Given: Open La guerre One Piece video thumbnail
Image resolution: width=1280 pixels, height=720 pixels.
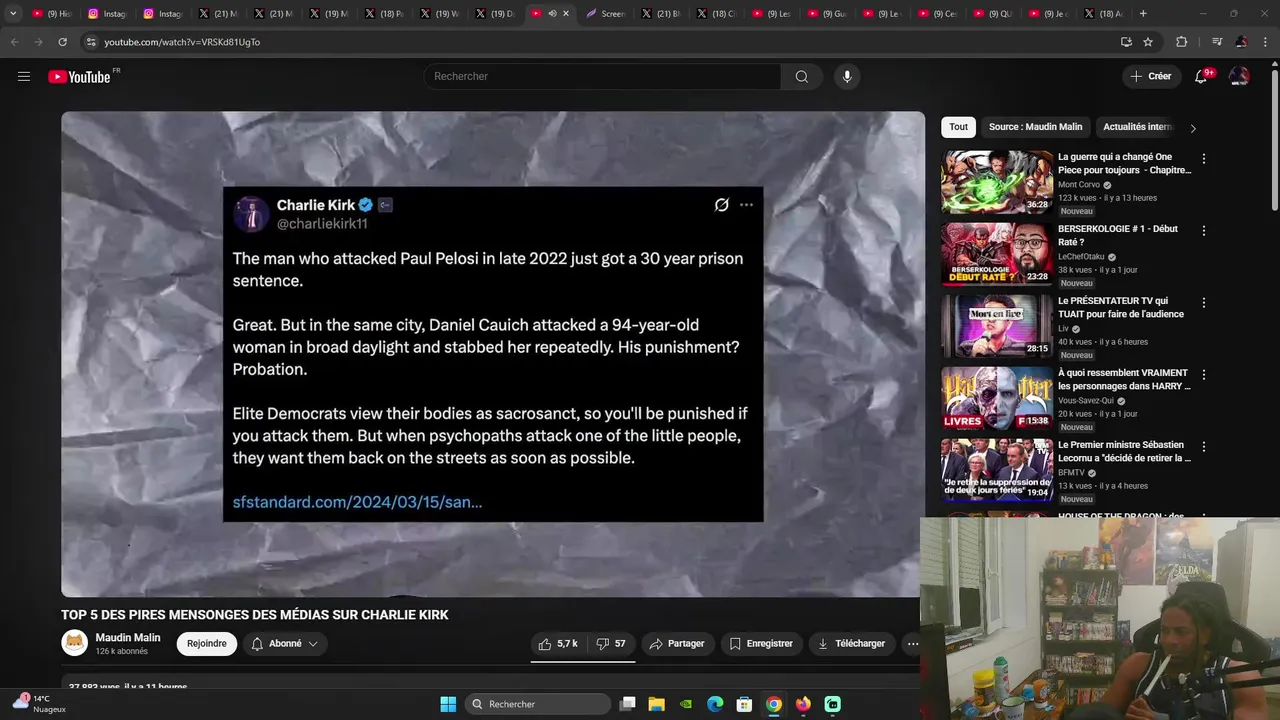Looking at the screenshot, I should [x=997, y=182].
